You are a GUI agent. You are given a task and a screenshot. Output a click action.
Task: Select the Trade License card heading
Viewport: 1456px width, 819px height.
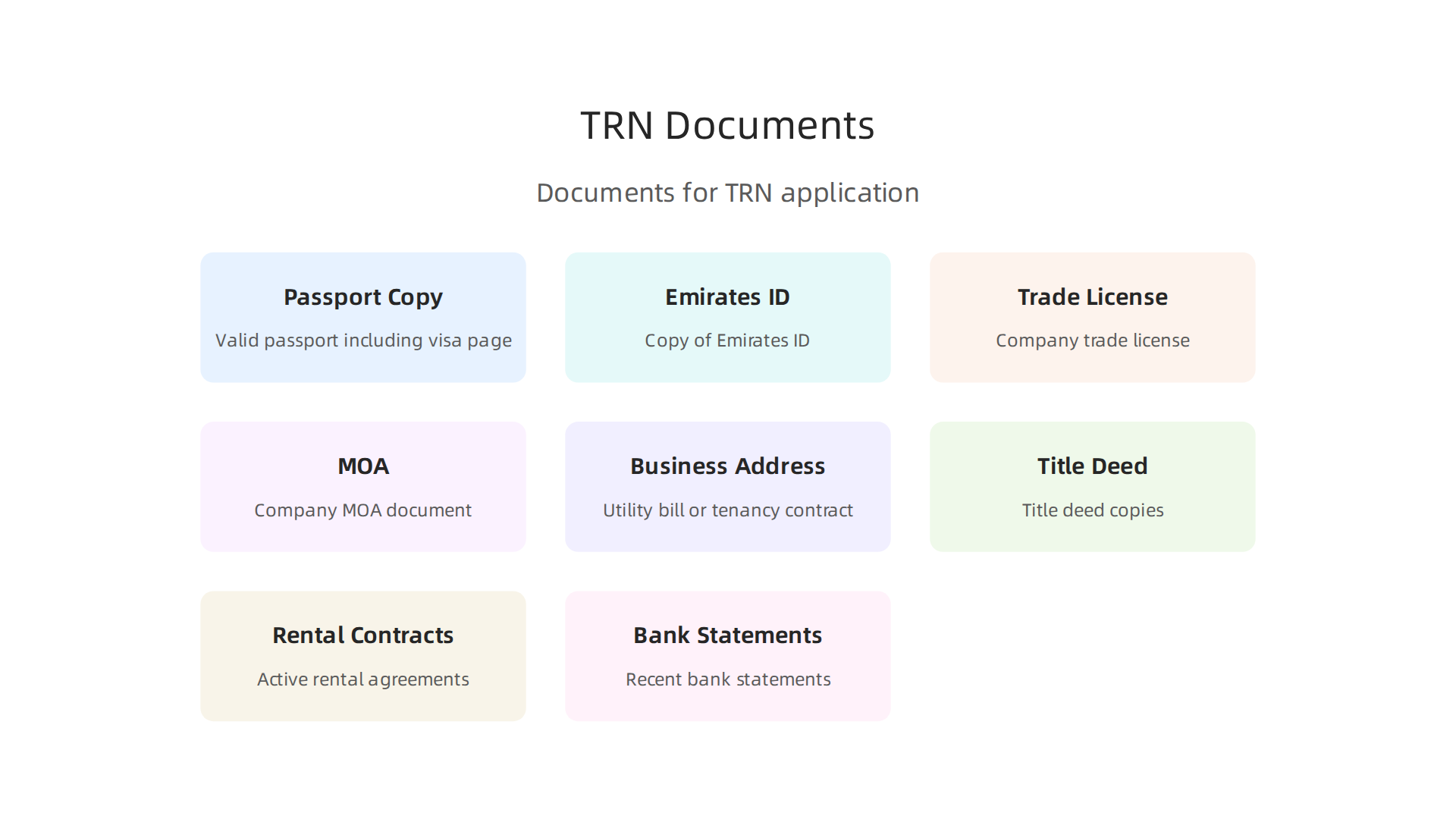pyautogui.click(x=1092, y=297)
